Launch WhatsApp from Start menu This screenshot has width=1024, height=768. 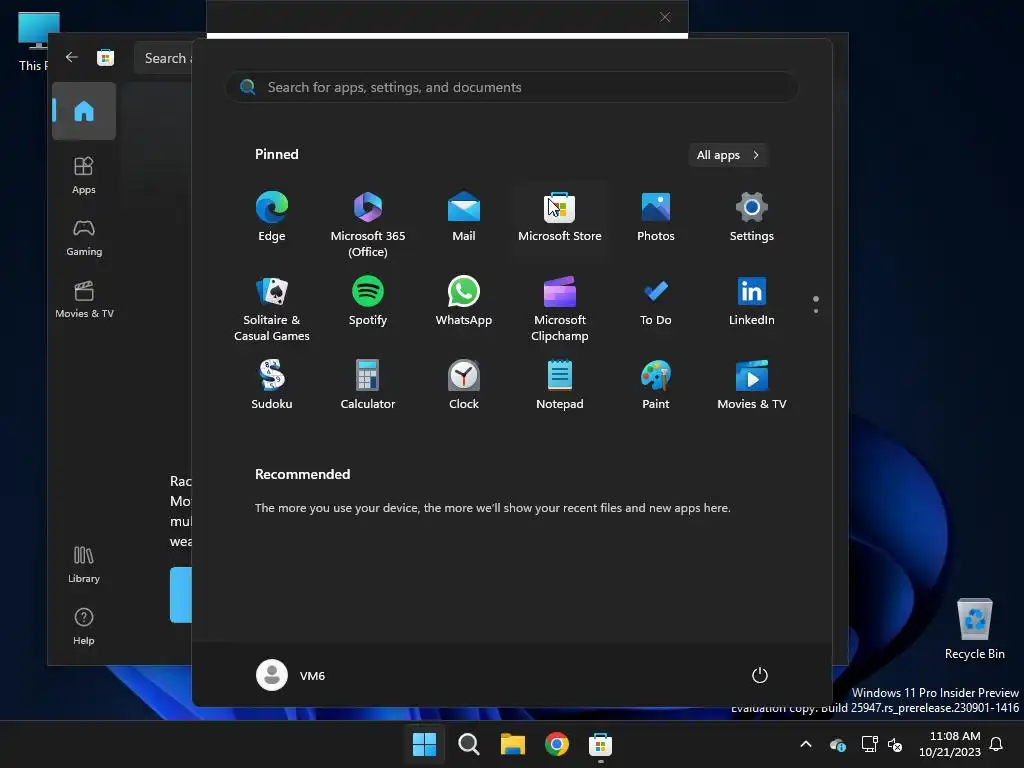click(464, 302)
